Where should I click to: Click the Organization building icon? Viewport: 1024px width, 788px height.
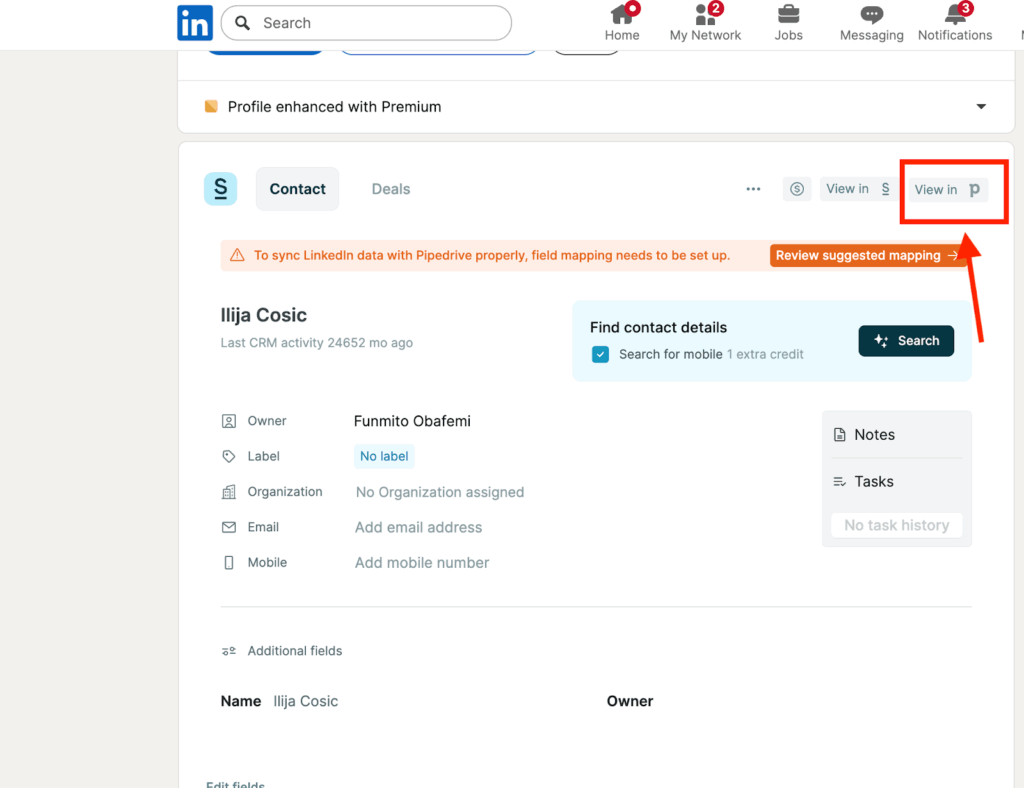click(228, 491)
